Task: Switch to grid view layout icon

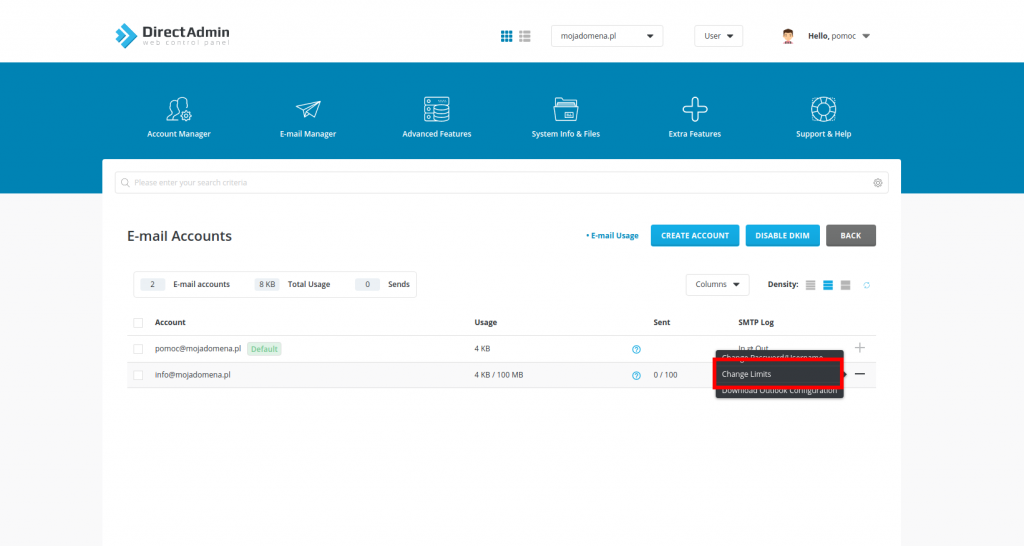Action: [507, 36]
